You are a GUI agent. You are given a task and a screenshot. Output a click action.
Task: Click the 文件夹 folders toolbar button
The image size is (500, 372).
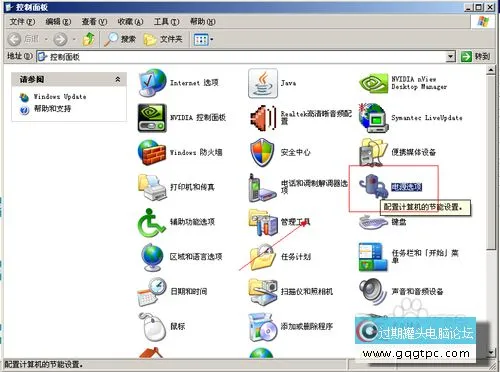tap(163, 39)
